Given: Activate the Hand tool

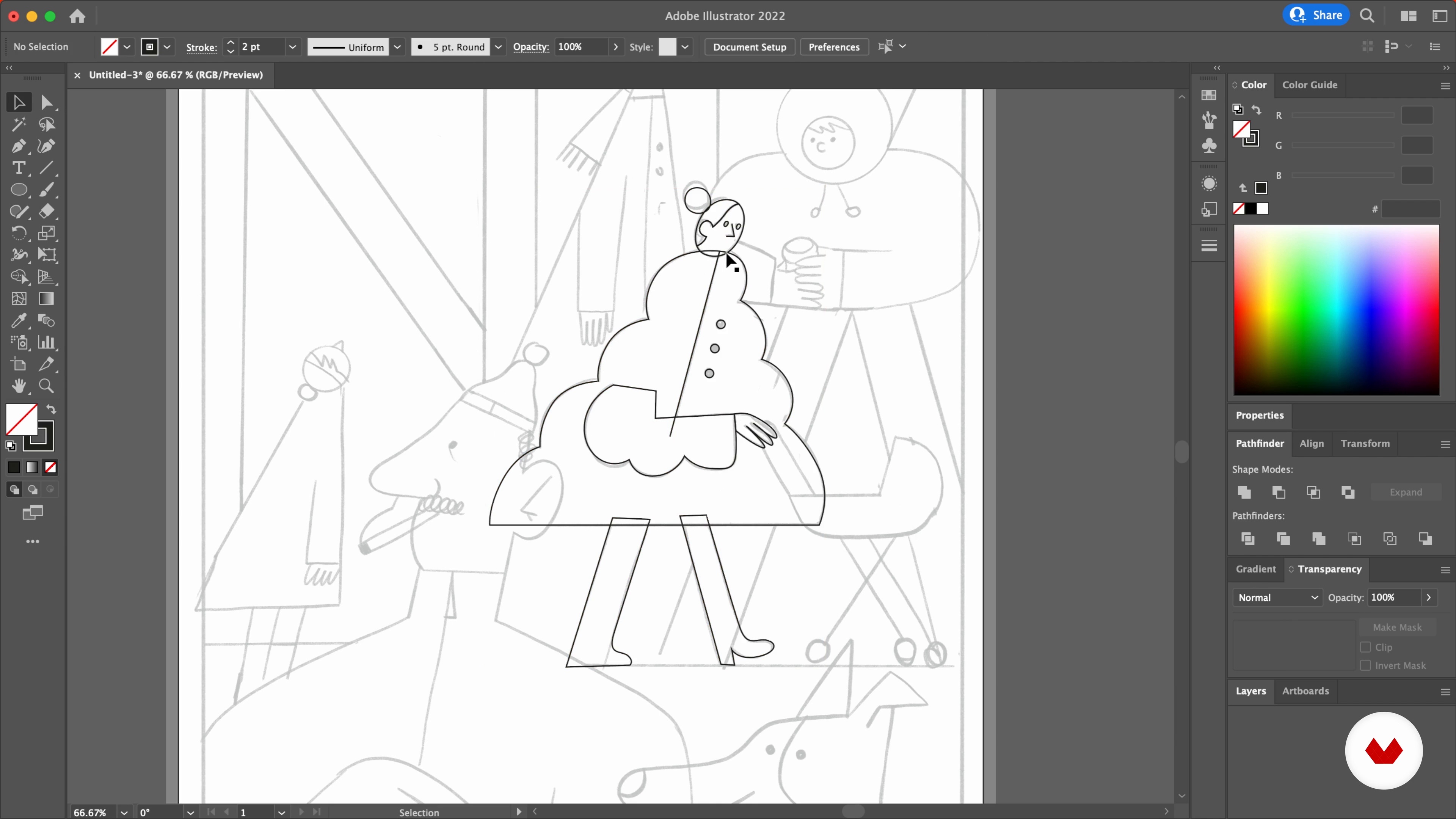Looking at the screenshot, I should tap(19, 386).
